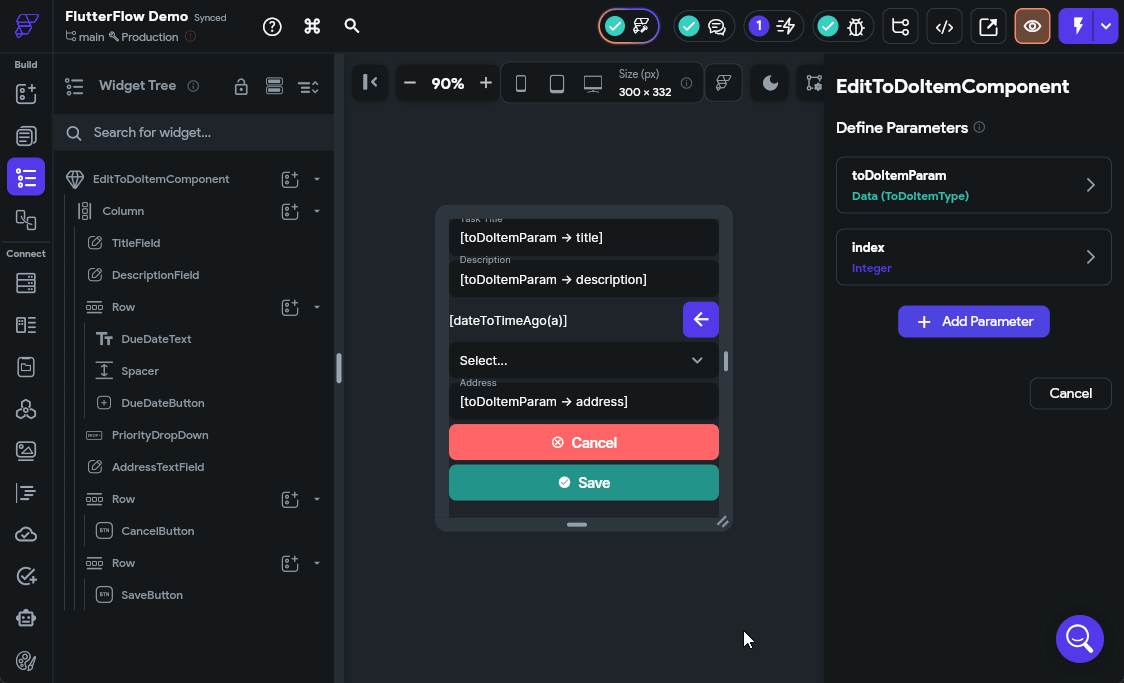The height and width of the screenshot is (683, 1124).
Task: Toggle dark mode moon icon
Action: [770, 83]
